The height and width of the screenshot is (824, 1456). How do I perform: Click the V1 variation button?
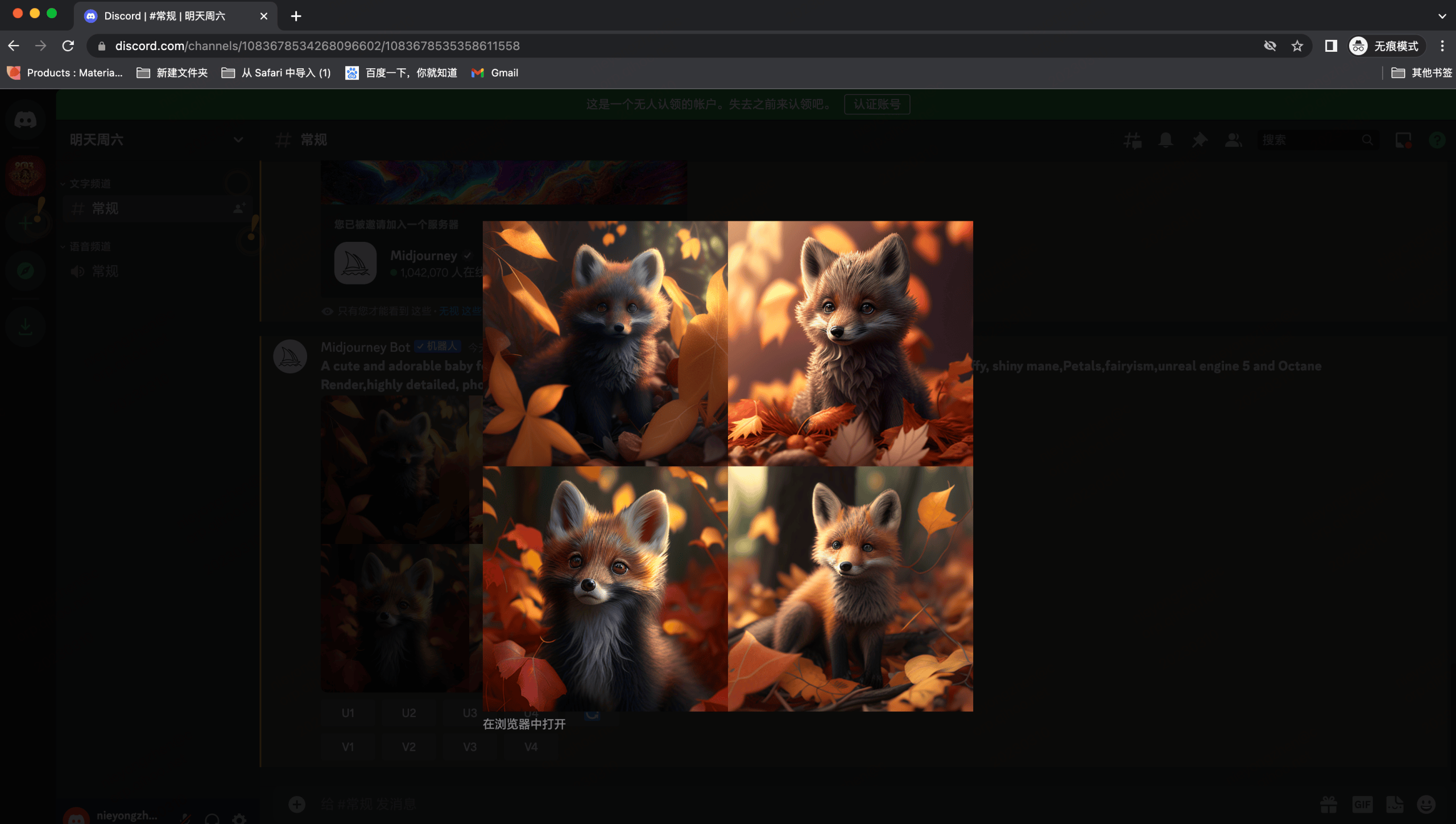click(348, 747)
